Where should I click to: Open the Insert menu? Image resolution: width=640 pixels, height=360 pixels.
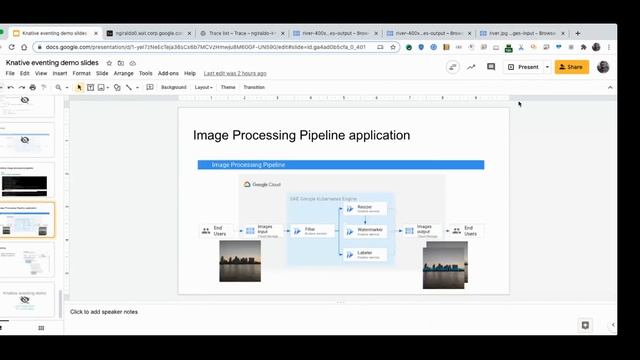pyautogui.click(x=60, y=73)
